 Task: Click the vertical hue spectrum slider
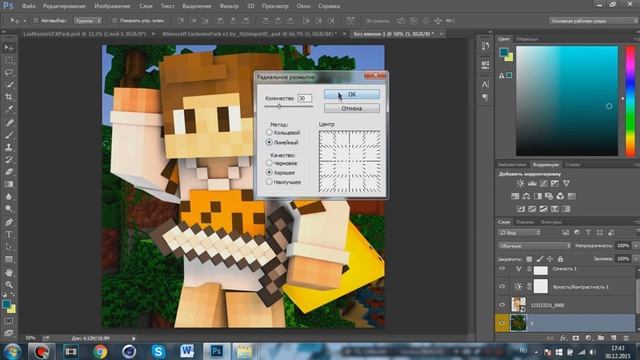631,101
